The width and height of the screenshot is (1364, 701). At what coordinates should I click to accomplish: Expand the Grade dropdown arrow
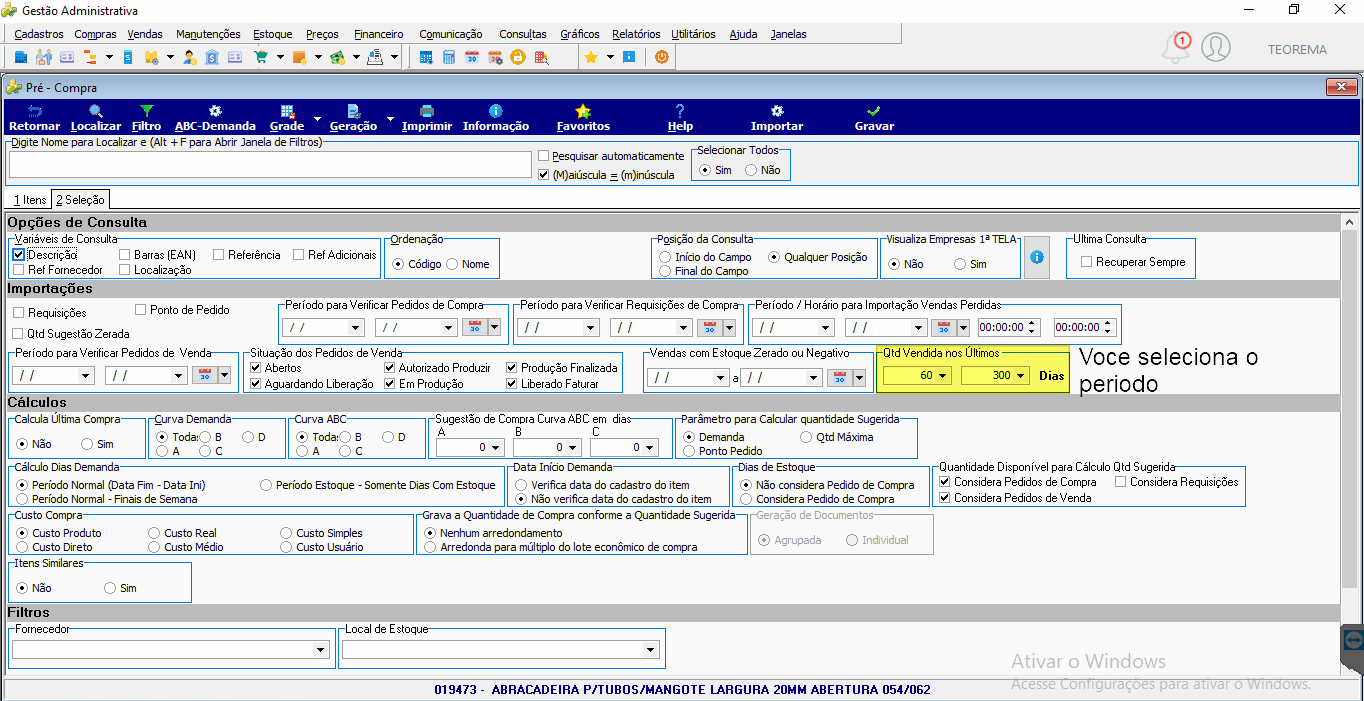click(x=317, y=118)
